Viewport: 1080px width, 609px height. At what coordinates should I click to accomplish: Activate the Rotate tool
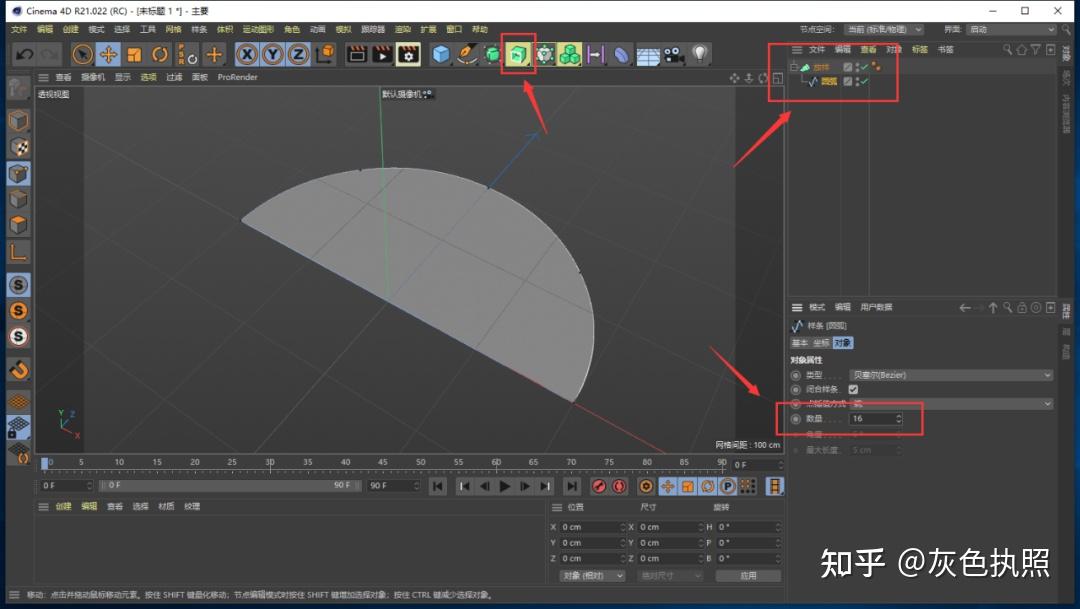pyautogui.click(x=160, y=54)
